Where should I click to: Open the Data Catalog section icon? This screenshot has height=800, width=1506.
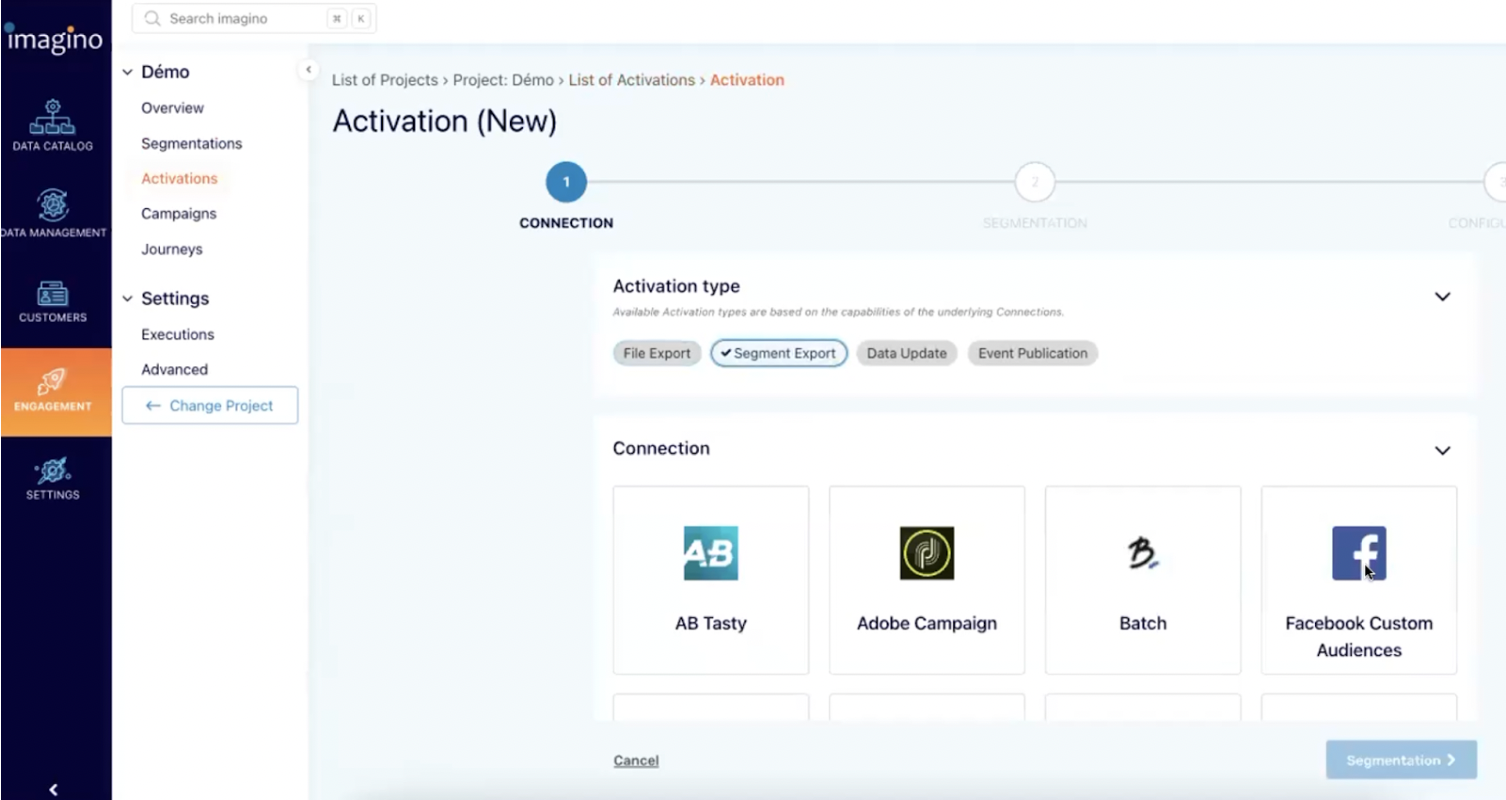pyautogui.click(x=52, y=116)
